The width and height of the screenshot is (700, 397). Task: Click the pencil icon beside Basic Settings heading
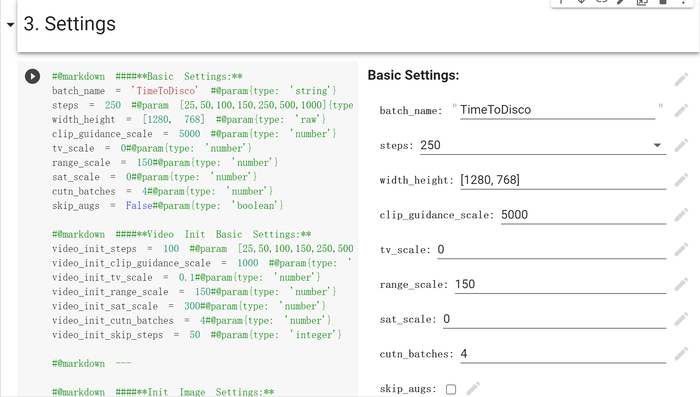click(681, 79)
